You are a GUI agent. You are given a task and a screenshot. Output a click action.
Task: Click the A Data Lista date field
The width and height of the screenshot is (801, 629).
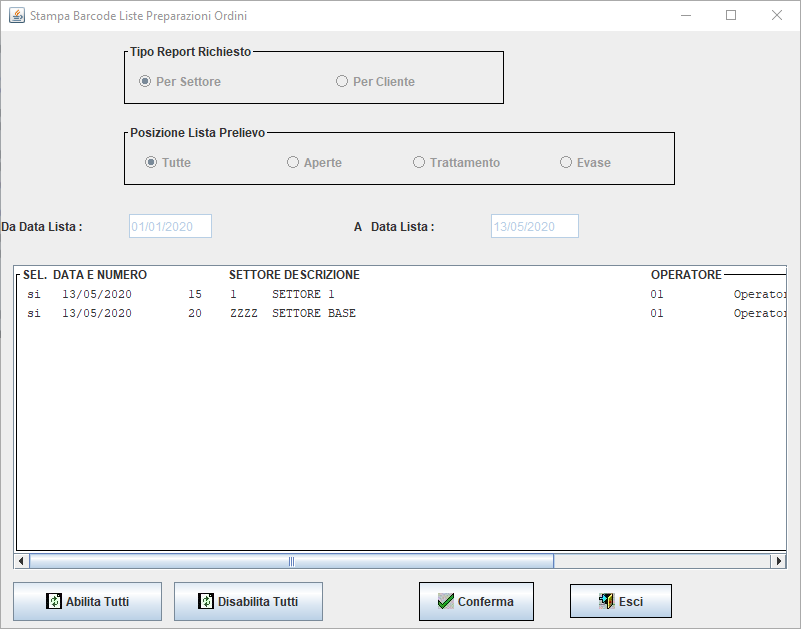(x=534, y=227)
